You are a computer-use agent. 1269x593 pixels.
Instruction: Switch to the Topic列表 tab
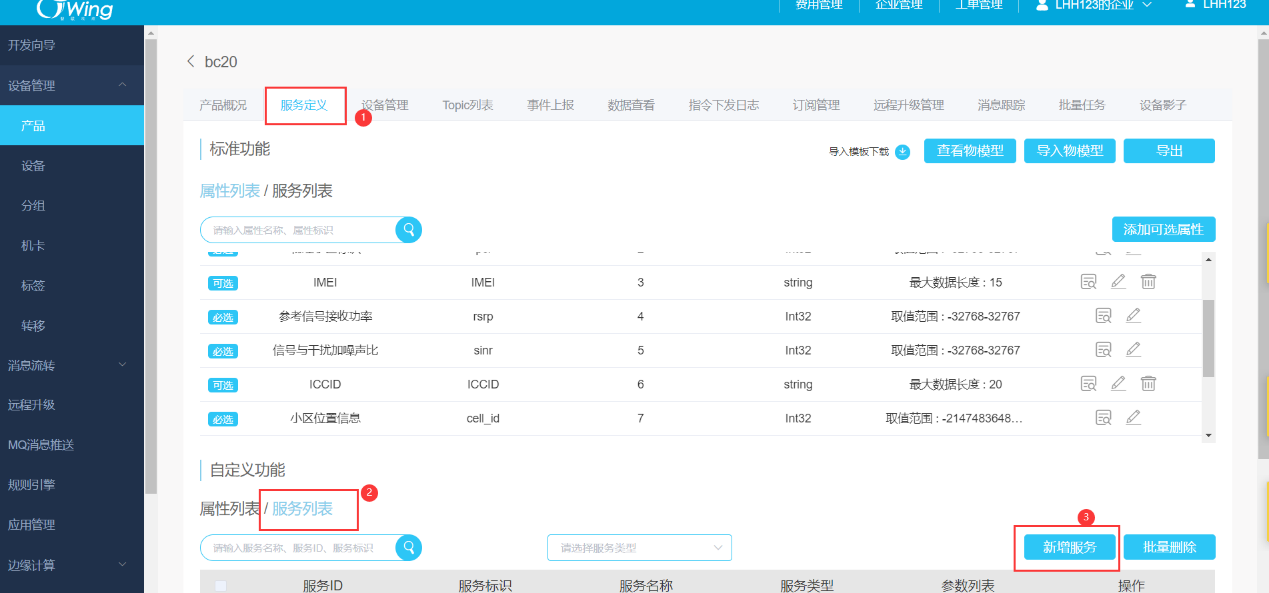point(468,105)
